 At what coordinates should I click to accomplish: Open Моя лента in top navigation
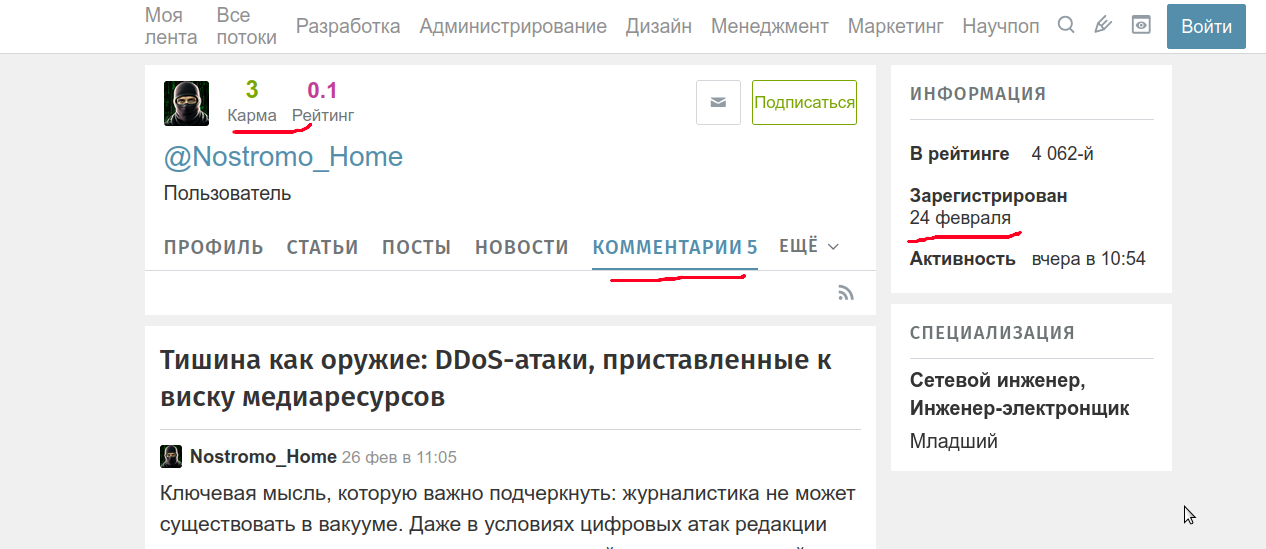pos(171,26)
